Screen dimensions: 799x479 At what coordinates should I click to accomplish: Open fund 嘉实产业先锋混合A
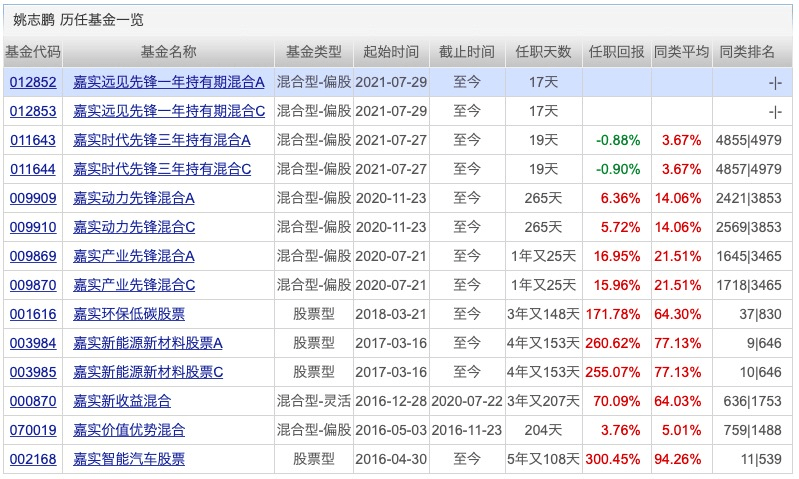[x=134, y=256]
